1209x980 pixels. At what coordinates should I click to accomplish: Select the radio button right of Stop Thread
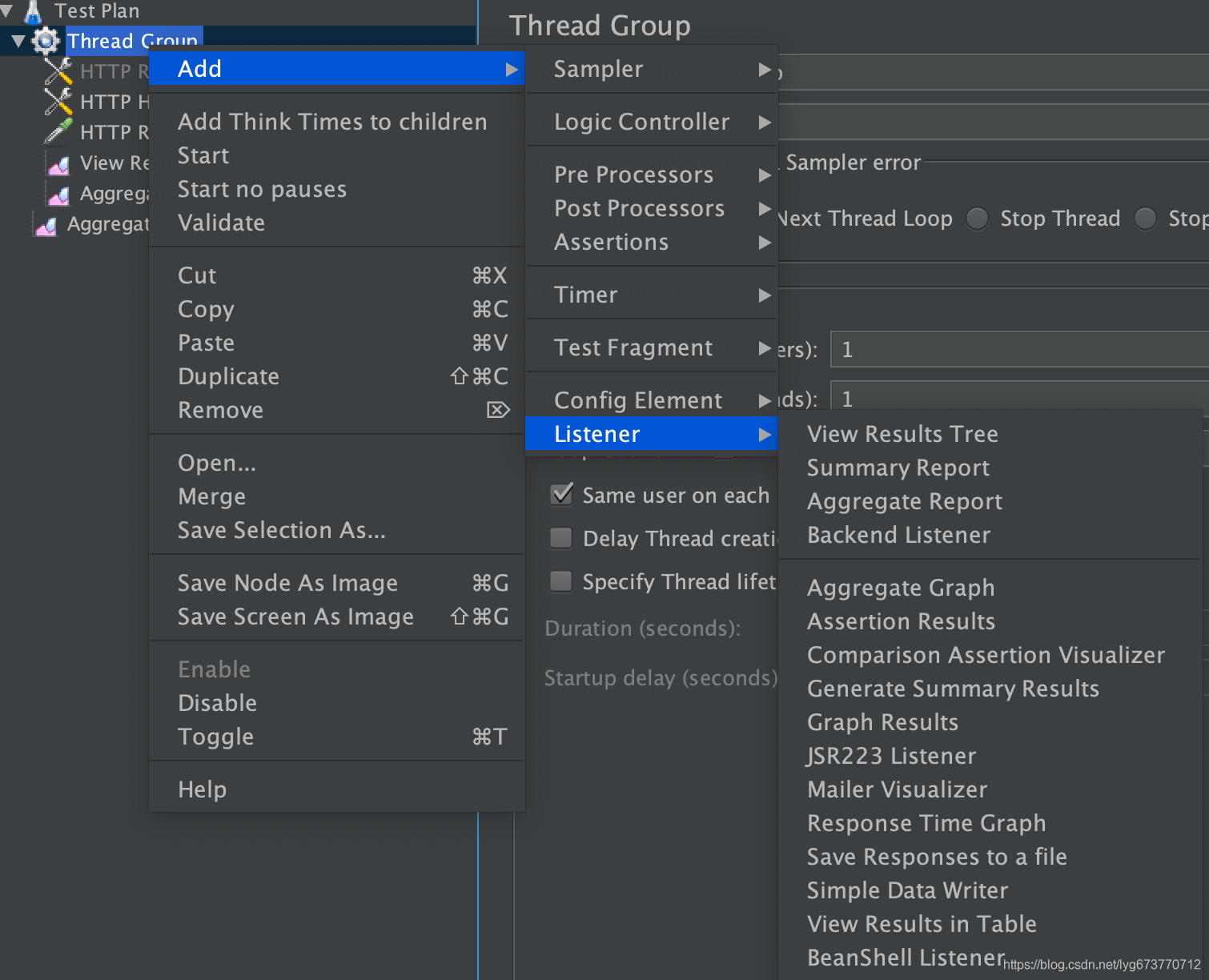click(1146, 219)
